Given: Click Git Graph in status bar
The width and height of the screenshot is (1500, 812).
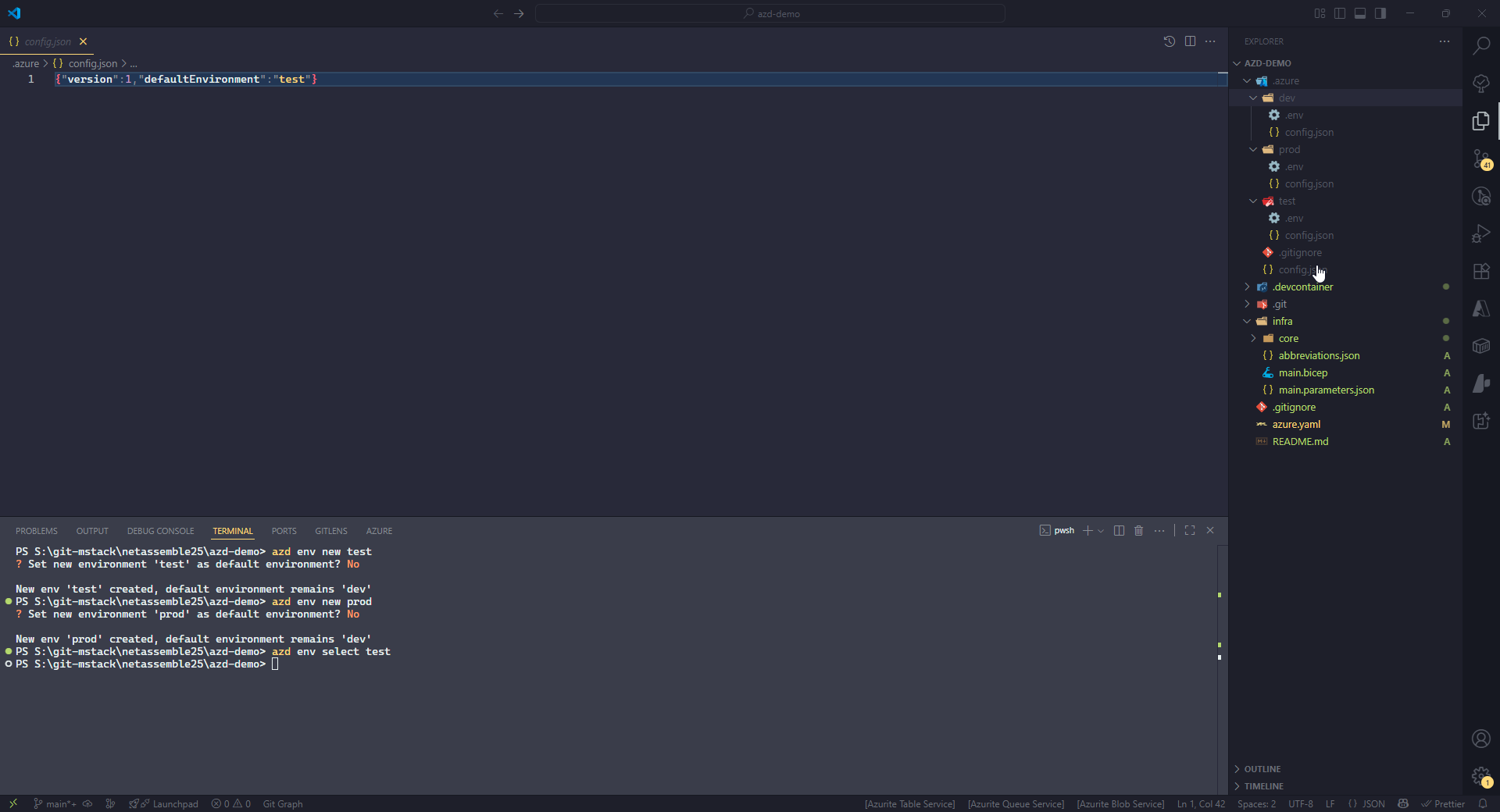Looking at the screenshot, I should [x=283, y=804].
